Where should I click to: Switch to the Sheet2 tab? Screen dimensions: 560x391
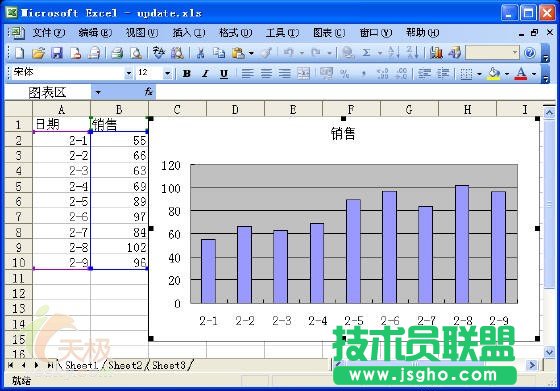click(125, 365)
